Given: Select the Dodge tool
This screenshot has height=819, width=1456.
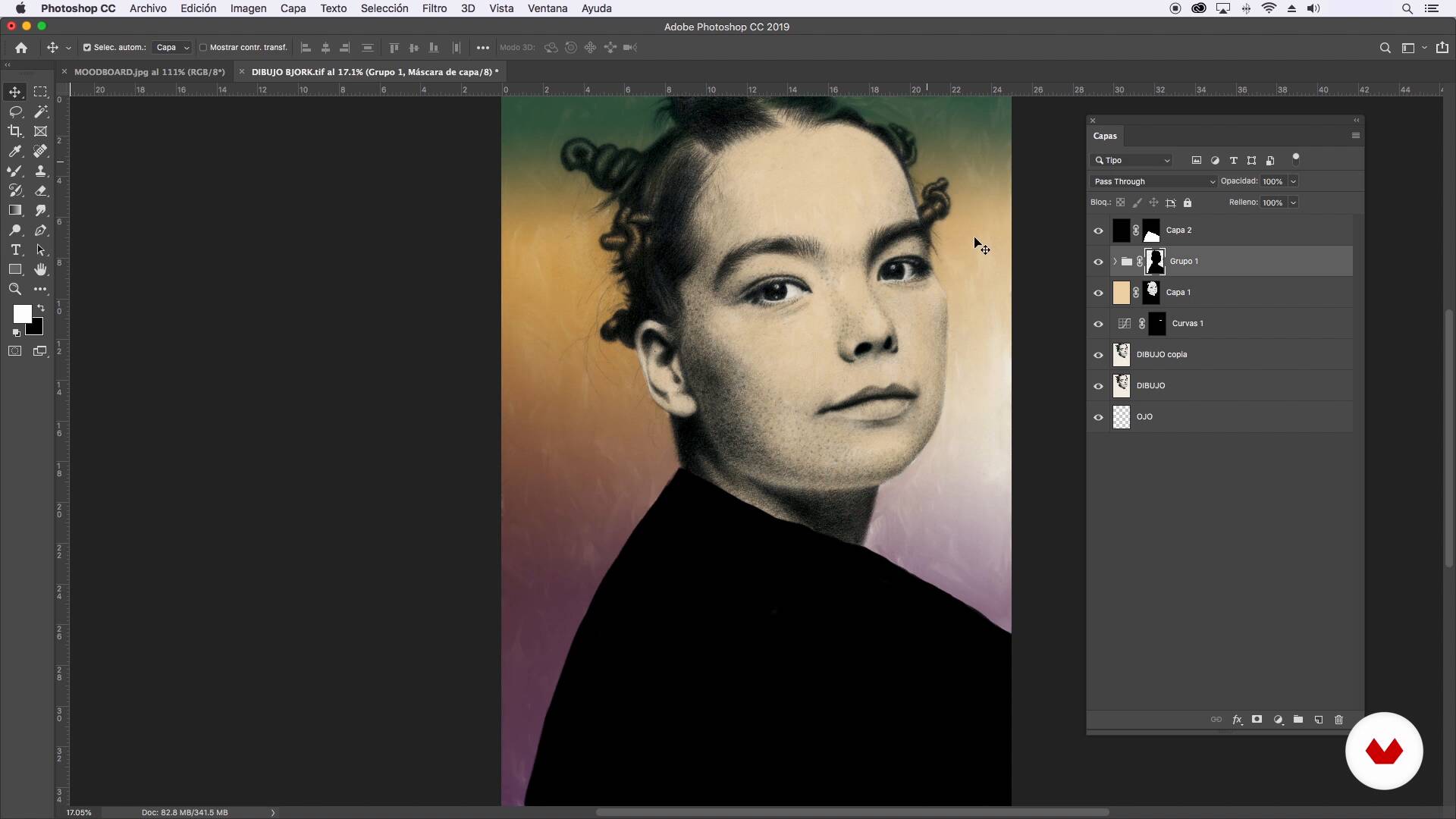Looking at the screenshot, I should click(x=15, y=230).
